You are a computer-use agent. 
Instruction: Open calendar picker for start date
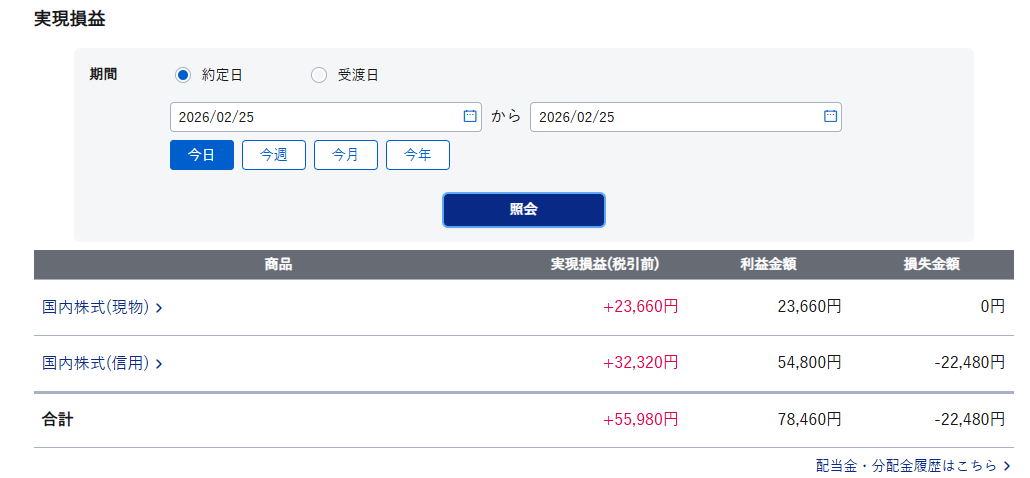[470, 116]
